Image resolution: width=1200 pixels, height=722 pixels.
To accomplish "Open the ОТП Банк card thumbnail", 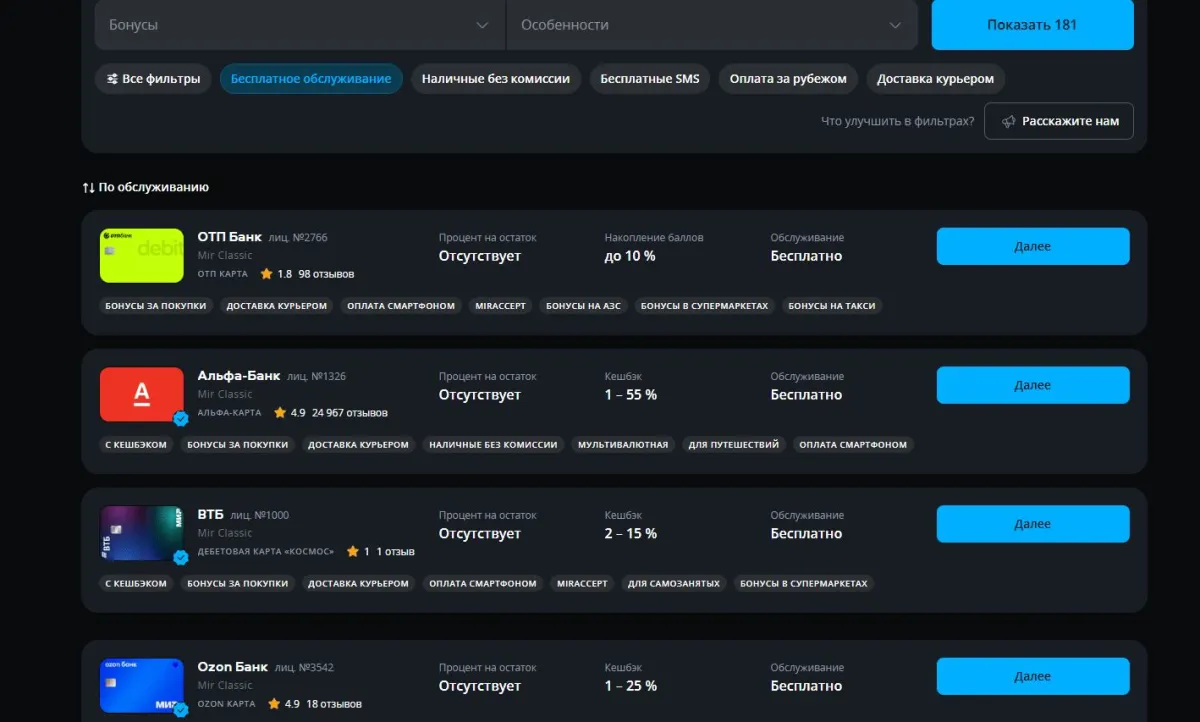I will pos(142,256).
